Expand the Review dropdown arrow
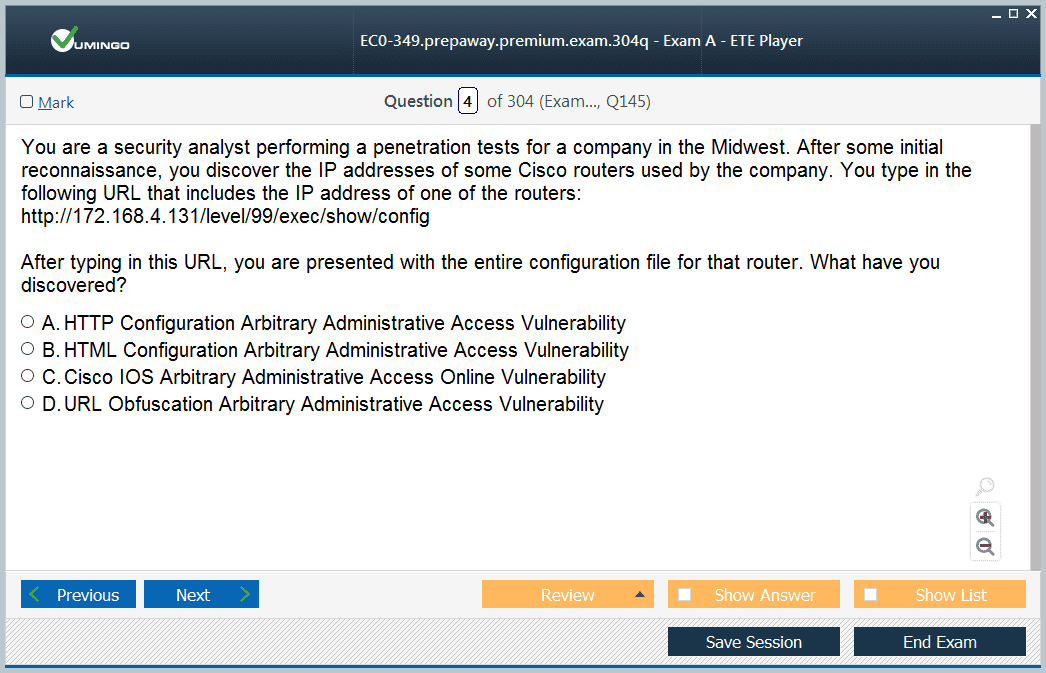Screen dimensions: 1046x673 click(640, 595)
